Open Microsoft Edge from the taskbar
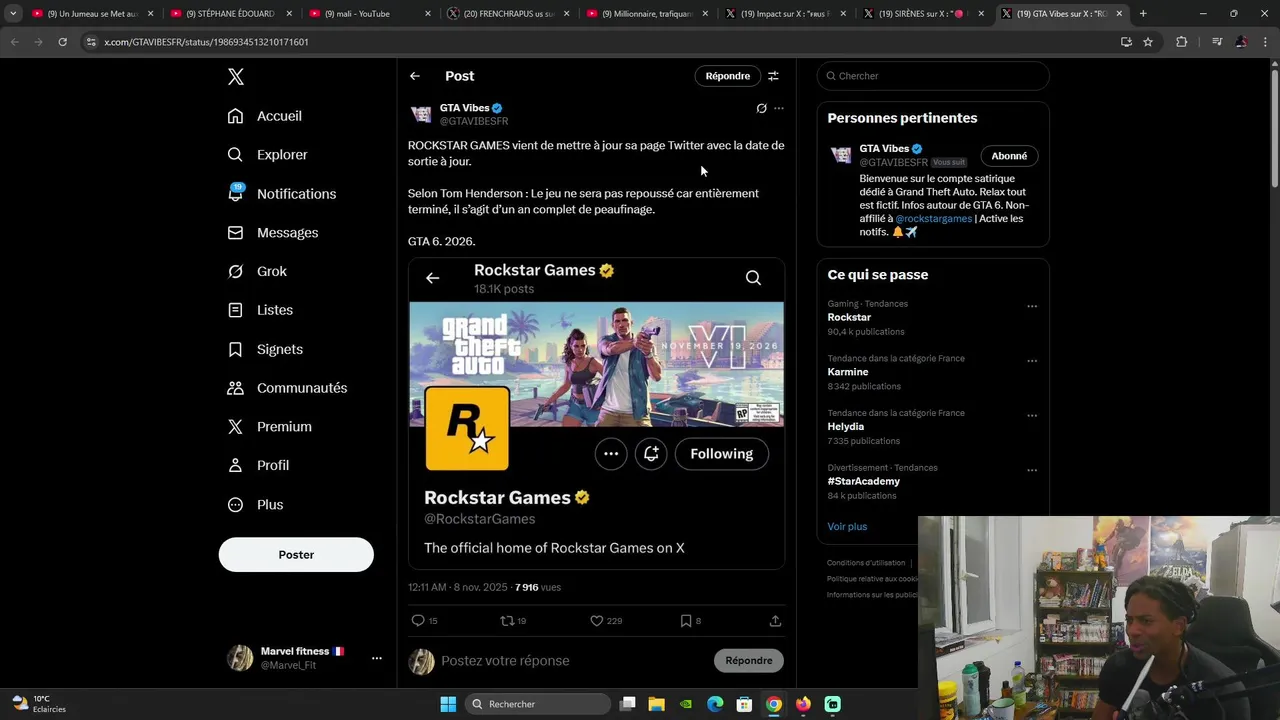The image size is (1280, 720). tap(715, 704)
